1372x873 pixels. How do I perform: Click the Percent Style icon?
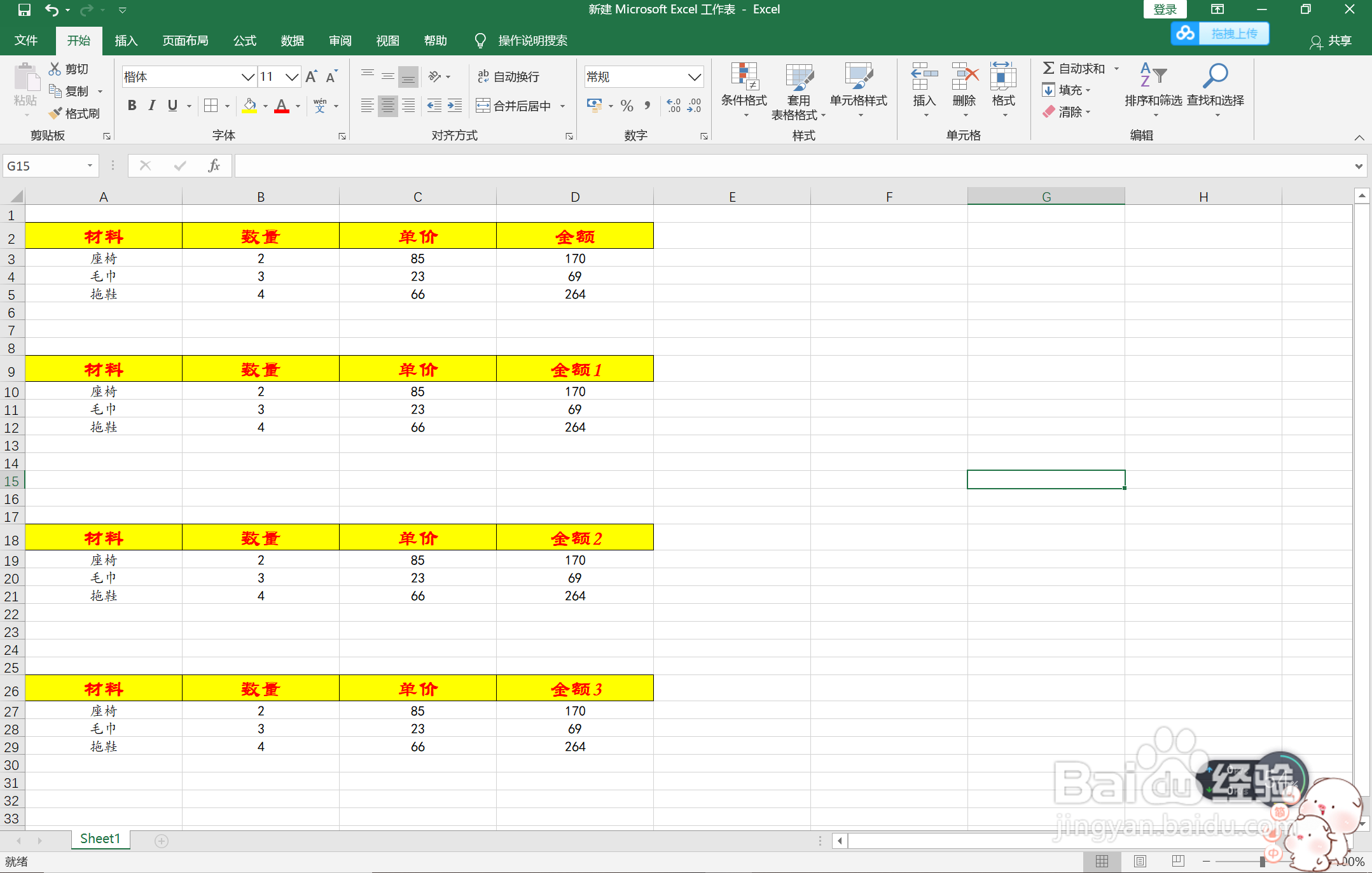[627, 106]
